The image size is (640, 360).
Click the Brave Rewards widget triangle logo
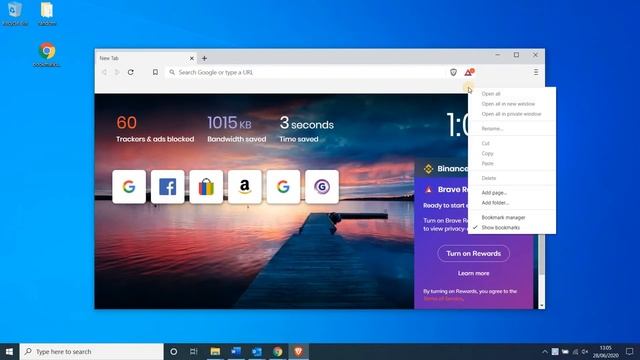pyautogui.click(x=429, y=190)
